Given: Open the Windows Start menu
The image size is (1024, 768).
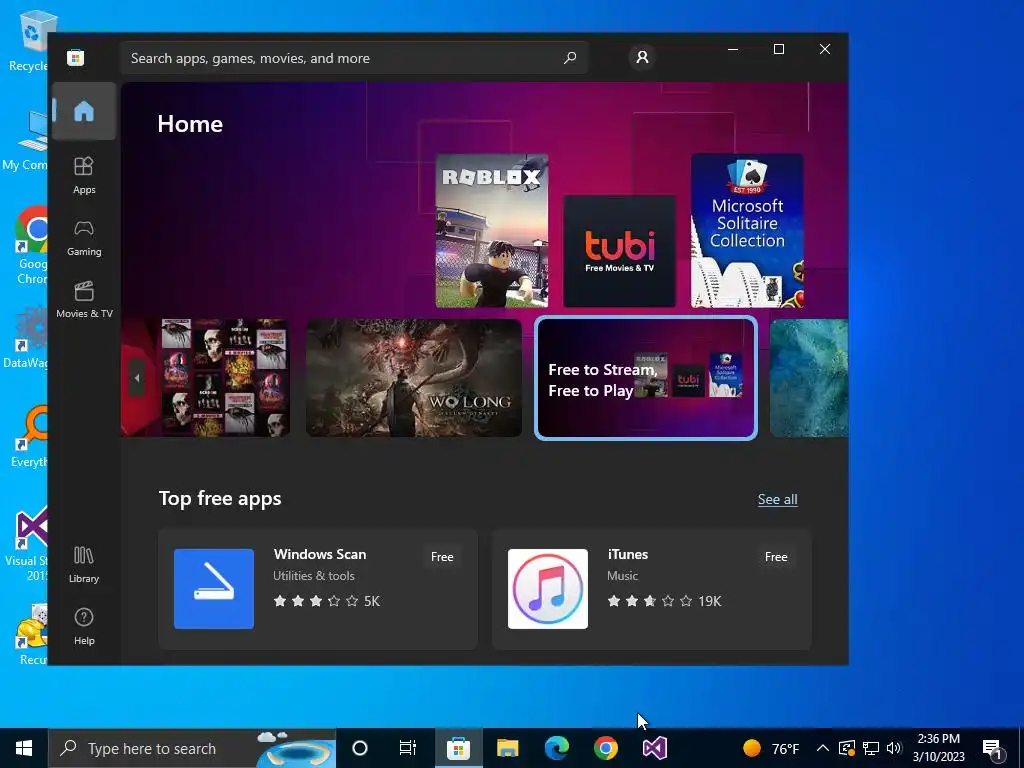Looking at the screenshot, I should tap(24, 748).
